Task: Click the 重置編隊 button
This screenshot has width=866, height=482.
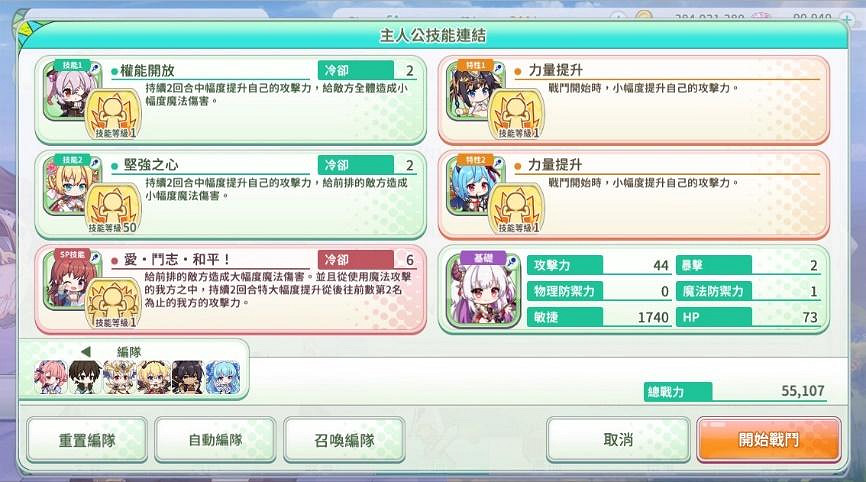Action: tap(87, 439)
